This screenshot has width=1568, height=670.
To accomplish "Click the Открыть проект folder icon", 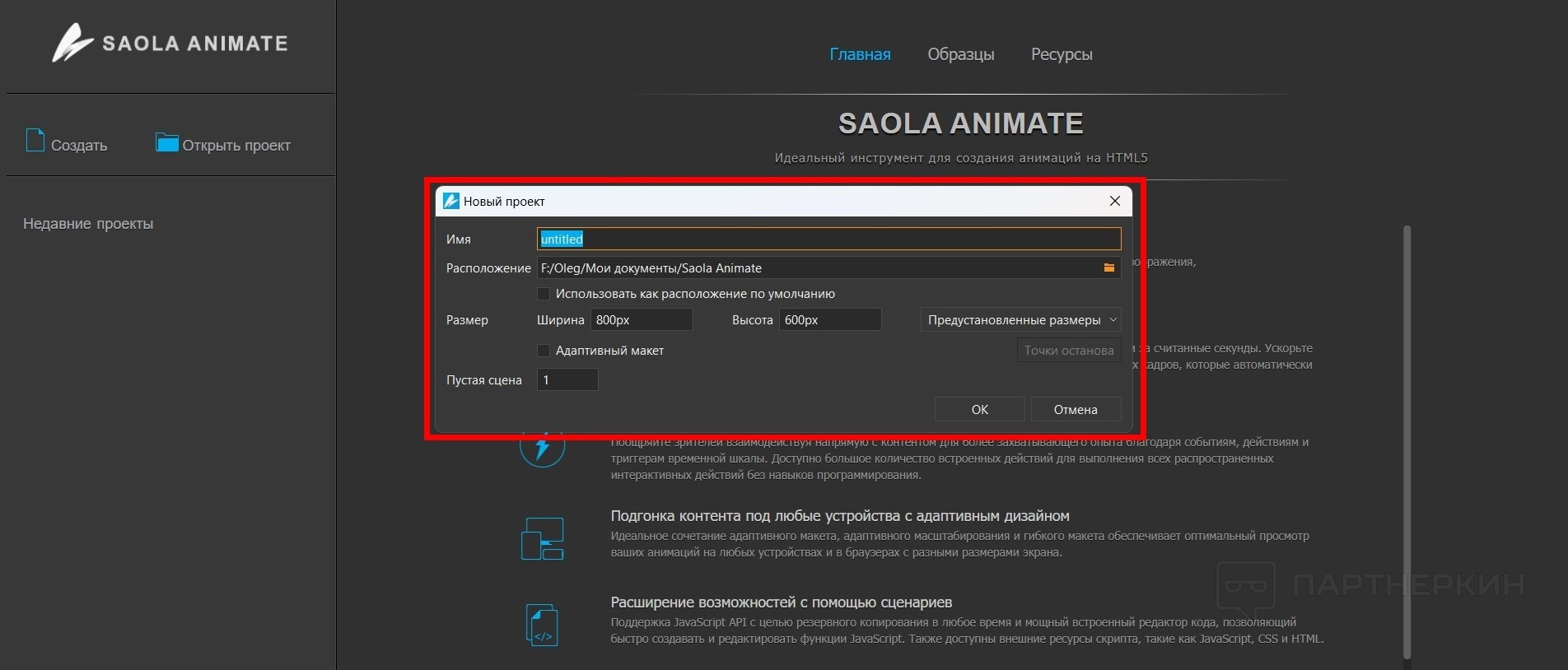I will (x=167, y=142).
